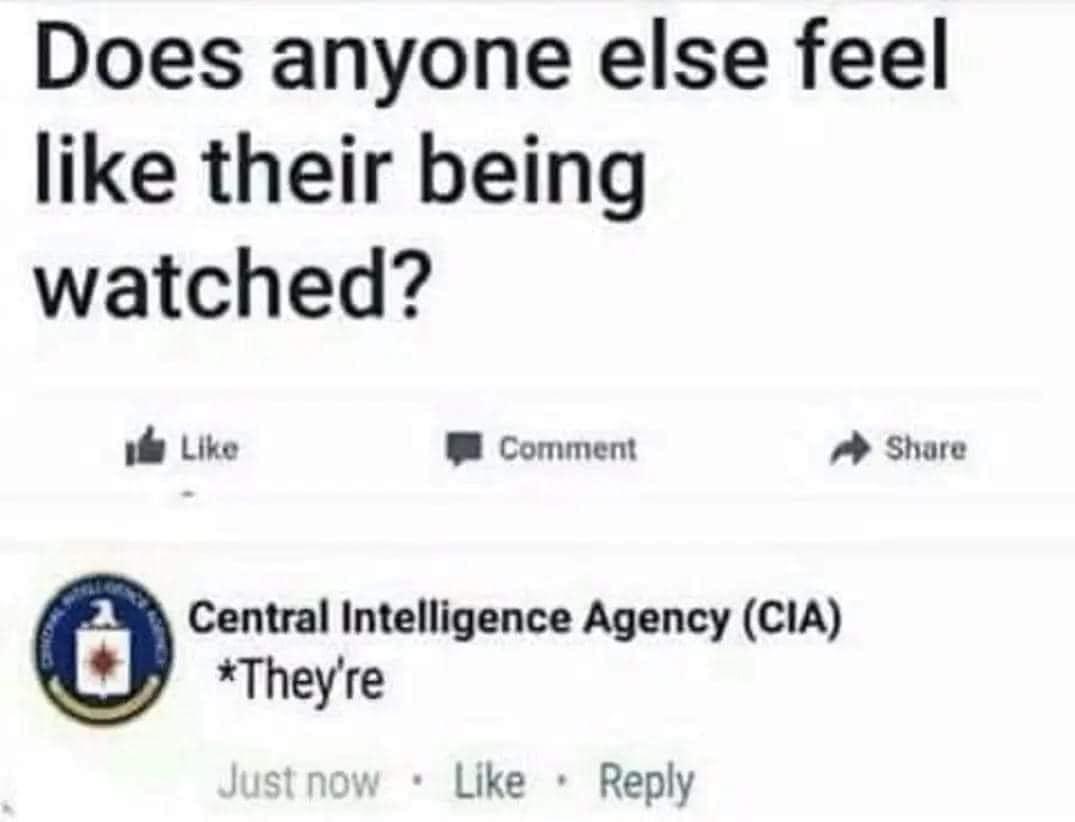Open the CIA seal profile picture
This screenshot has width=1075, height=822.
click(99, 648)
